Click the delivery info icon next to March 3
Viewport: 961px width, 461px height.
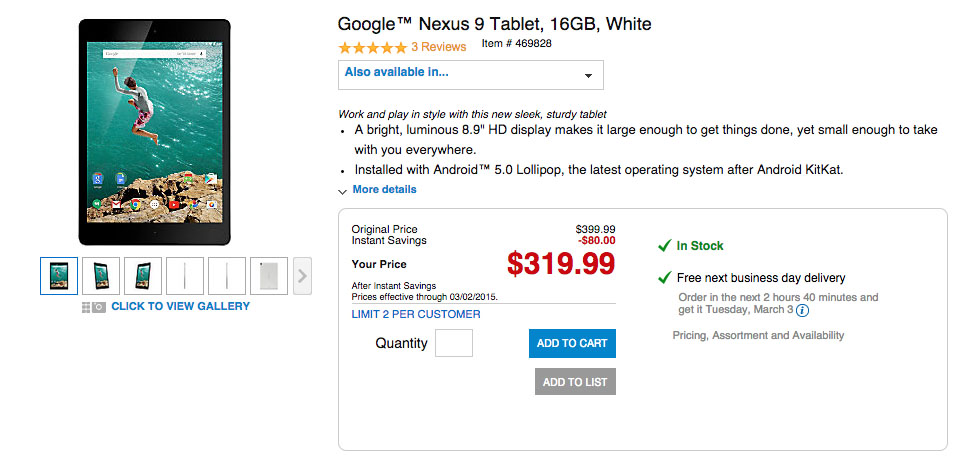(802, 311)
